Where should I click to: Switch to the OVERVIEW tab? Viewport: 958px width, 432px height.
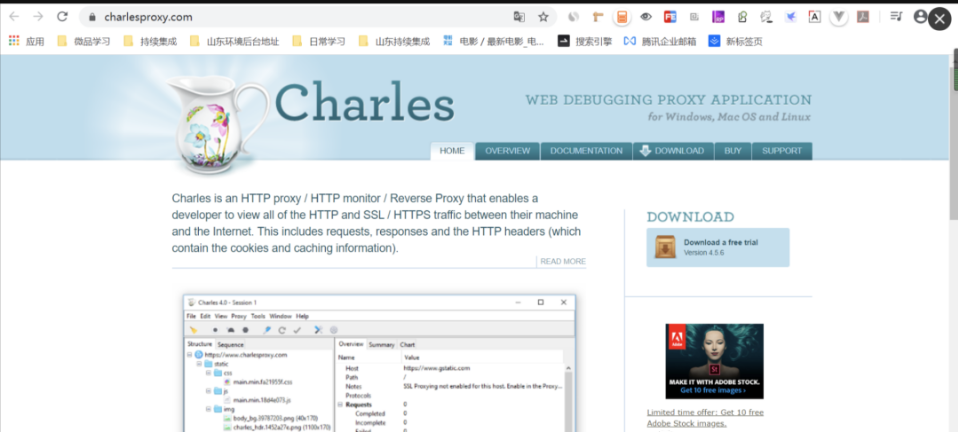(508, 151)
